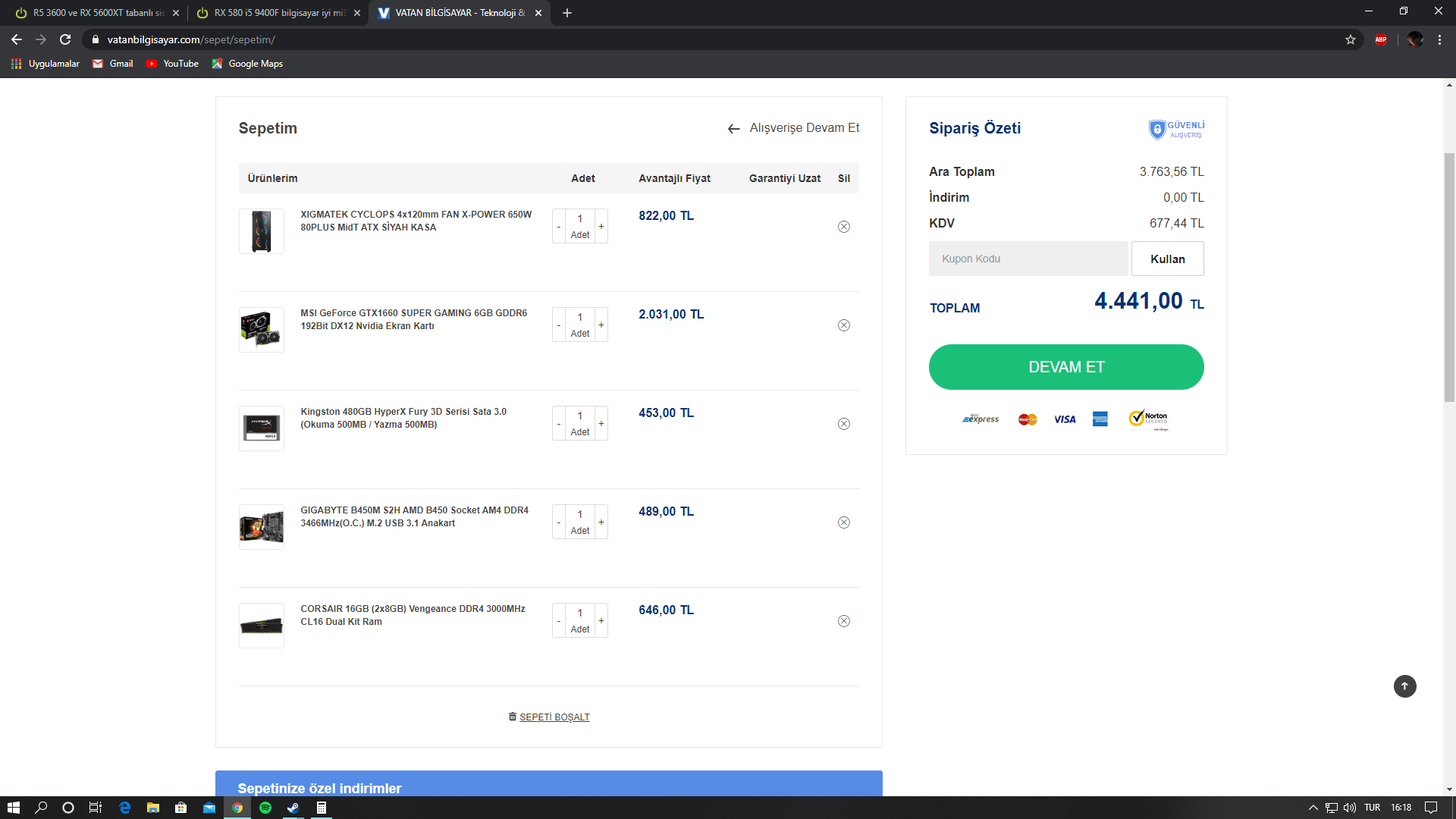This screenshot has height=819, width=1456.
Task: Increase quantity of CORSAIR RAM kit
Action: click(601, 621)
